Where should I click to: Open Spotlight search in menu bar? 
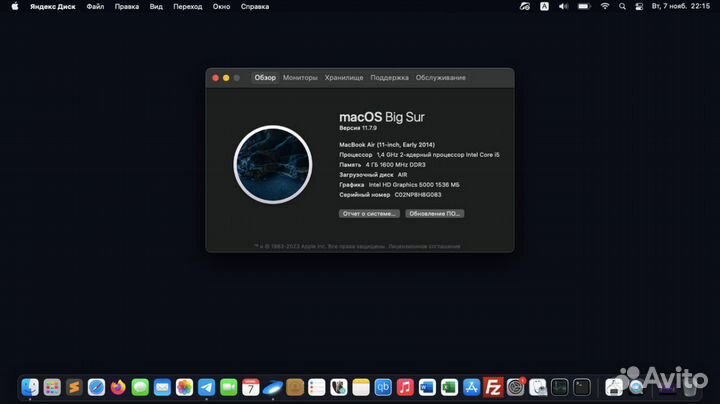(x=622, y=6)
